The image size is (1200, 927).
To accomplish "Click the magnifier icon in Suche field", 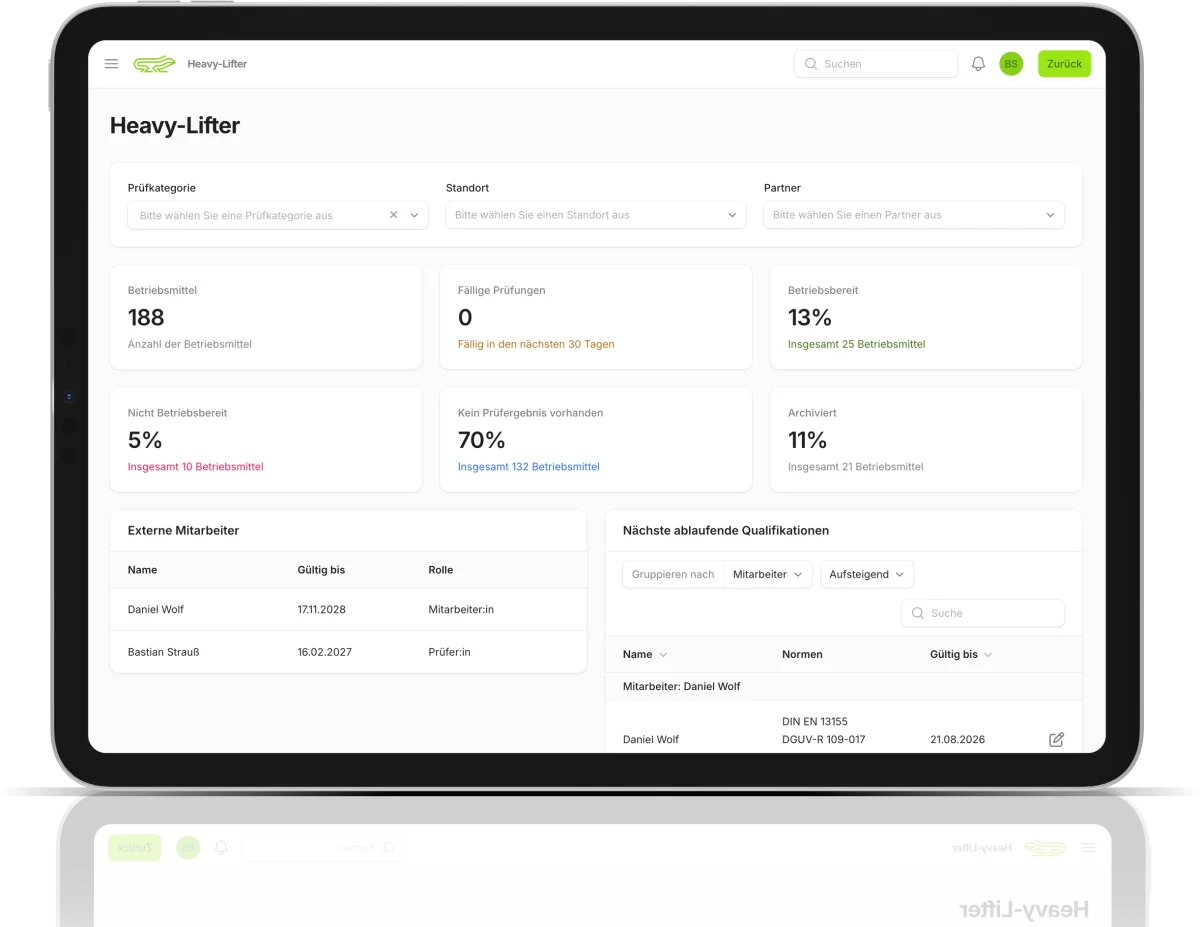I will pyautogui.click(x=918, y=613).
